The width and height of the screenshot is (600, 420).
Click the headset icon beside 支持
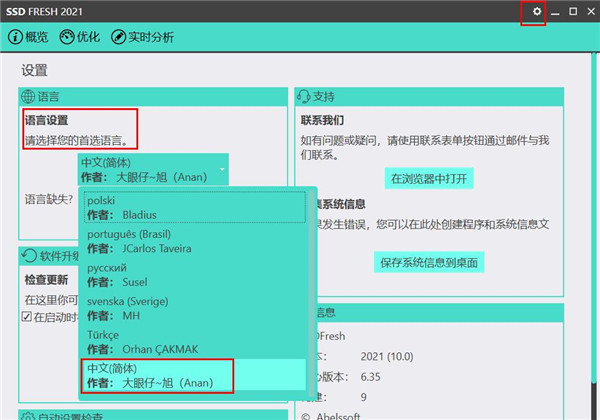click(x=303, y=97)
